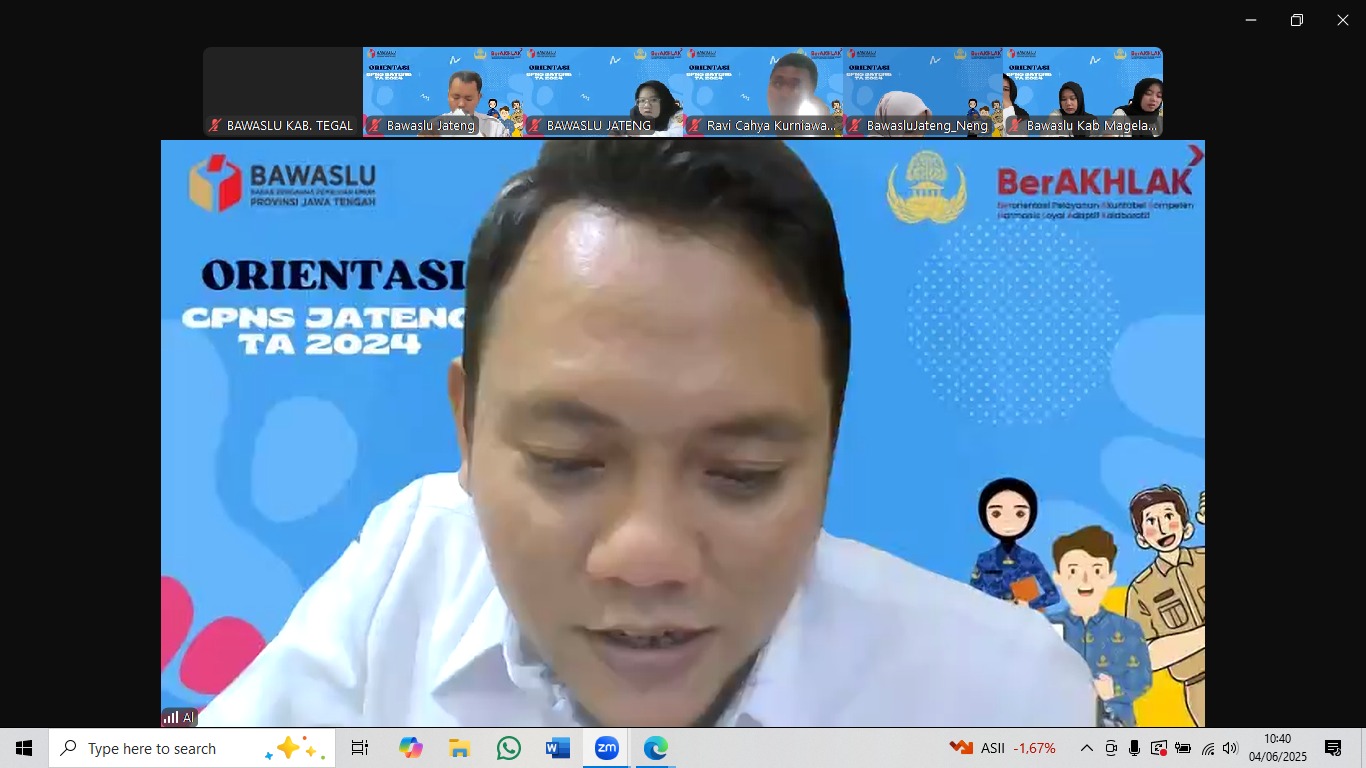Open WhatsApp from the taskbar
This screenshot has height=768, width=1366.
coord(509,747)
